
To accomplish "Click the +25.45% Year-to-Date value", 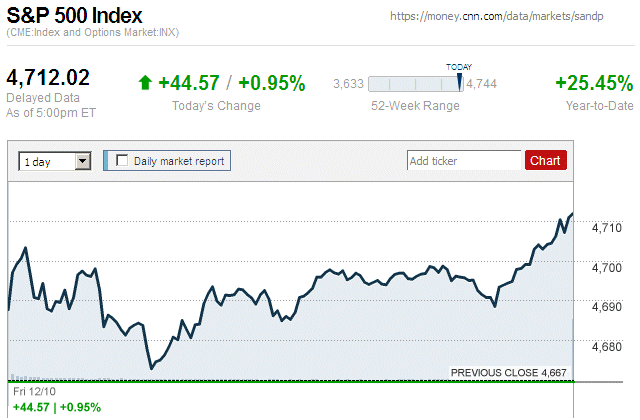I will [x=594, y=83].
